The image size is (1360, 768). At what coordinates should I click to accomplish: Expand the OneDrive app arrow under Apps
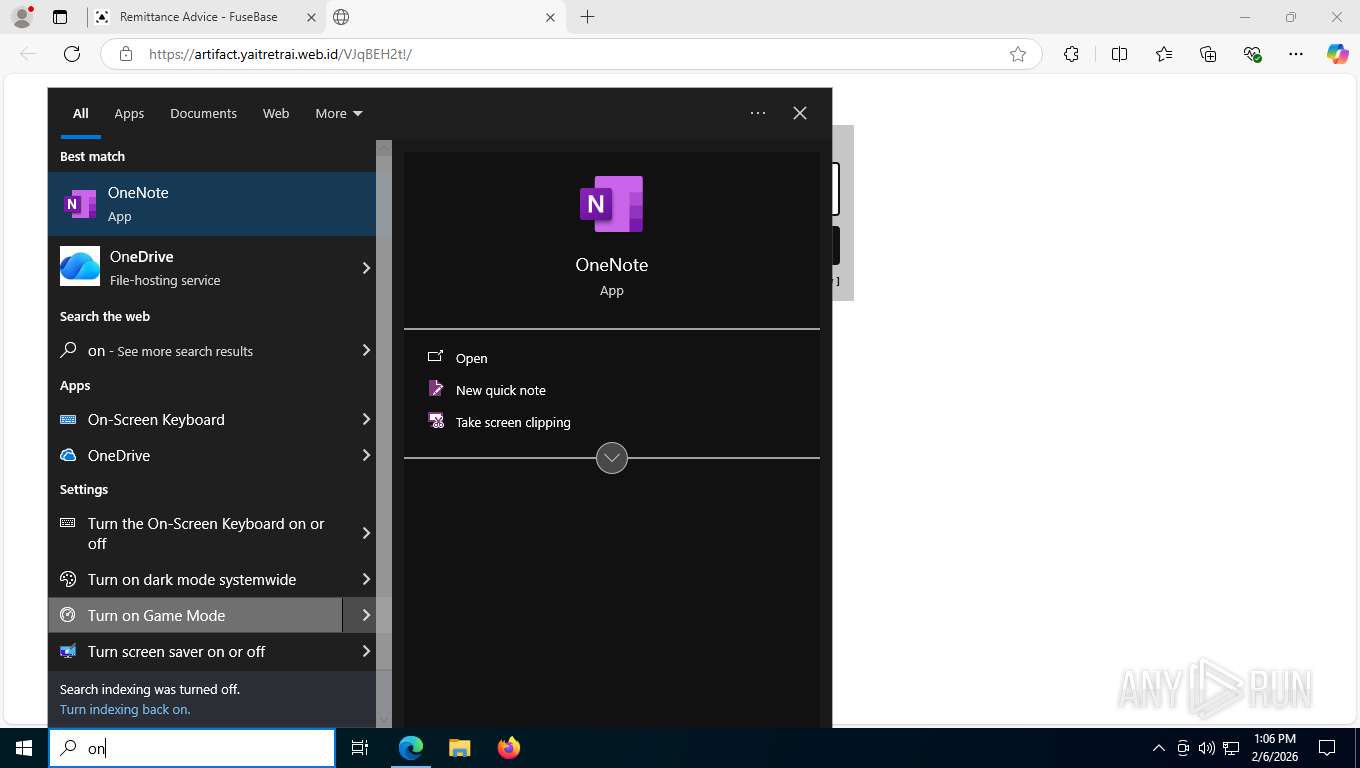366,455
